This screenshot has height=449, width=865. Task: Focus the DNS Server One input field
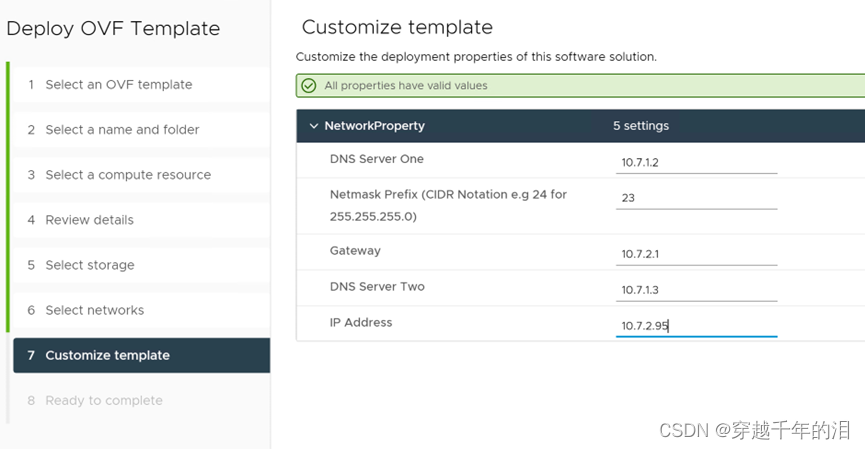(696, 162)
